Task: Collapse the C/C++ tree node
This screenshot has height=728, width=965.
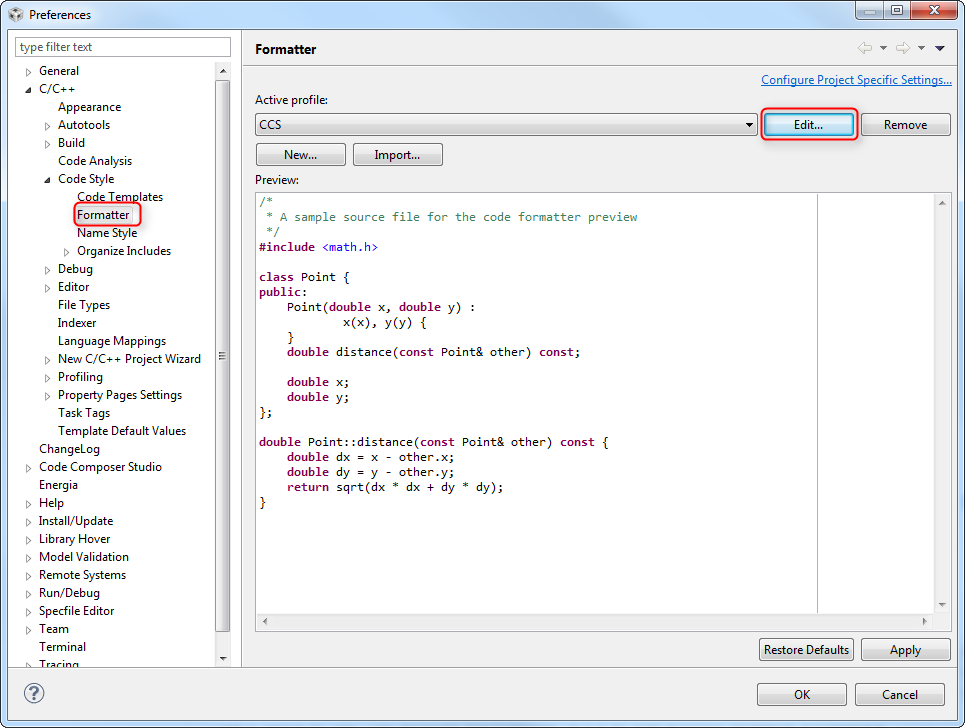Action: [x=28, y=90]
